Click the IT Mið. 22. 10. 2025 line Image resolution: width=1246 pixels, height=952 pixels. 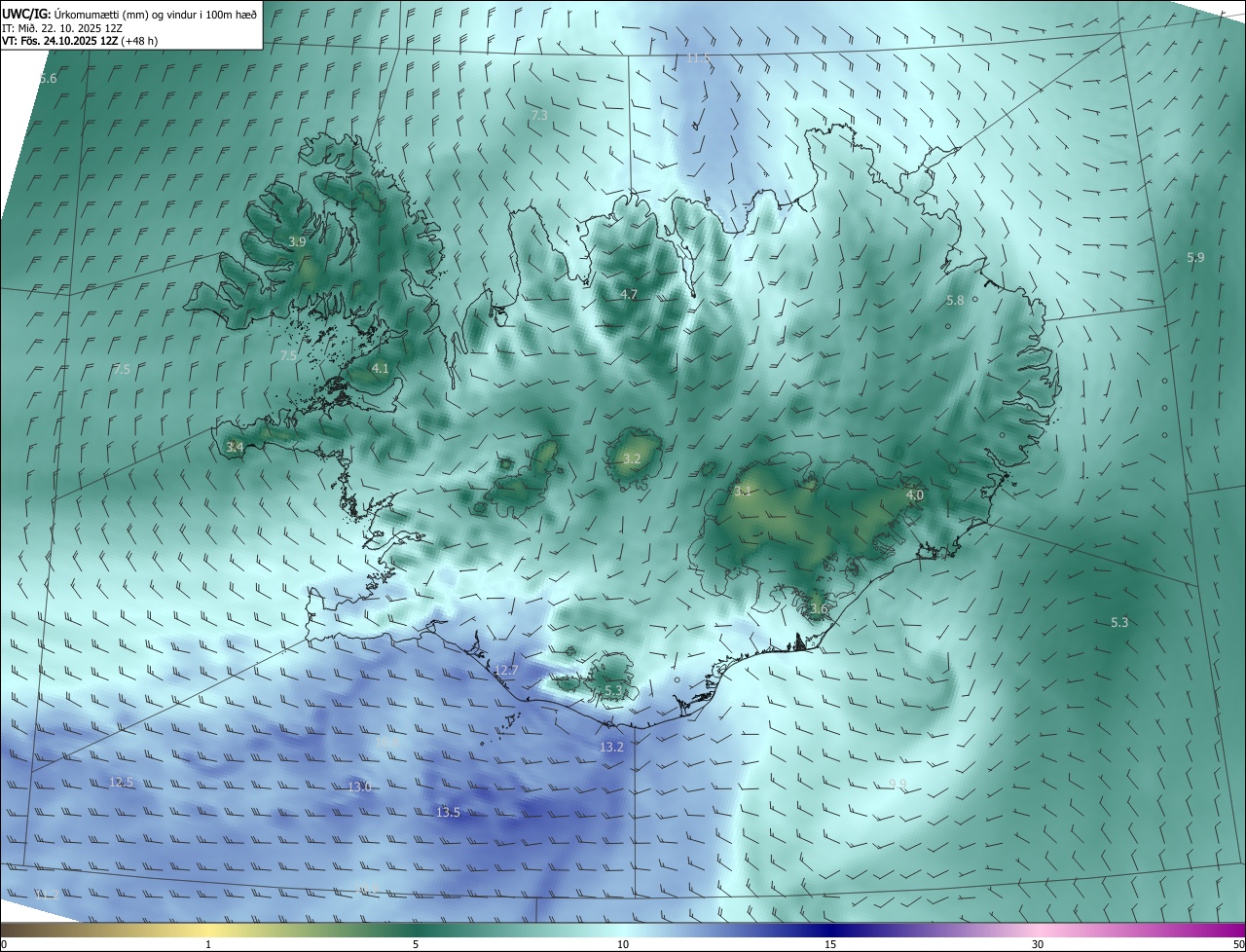click(x=62, y=27)
